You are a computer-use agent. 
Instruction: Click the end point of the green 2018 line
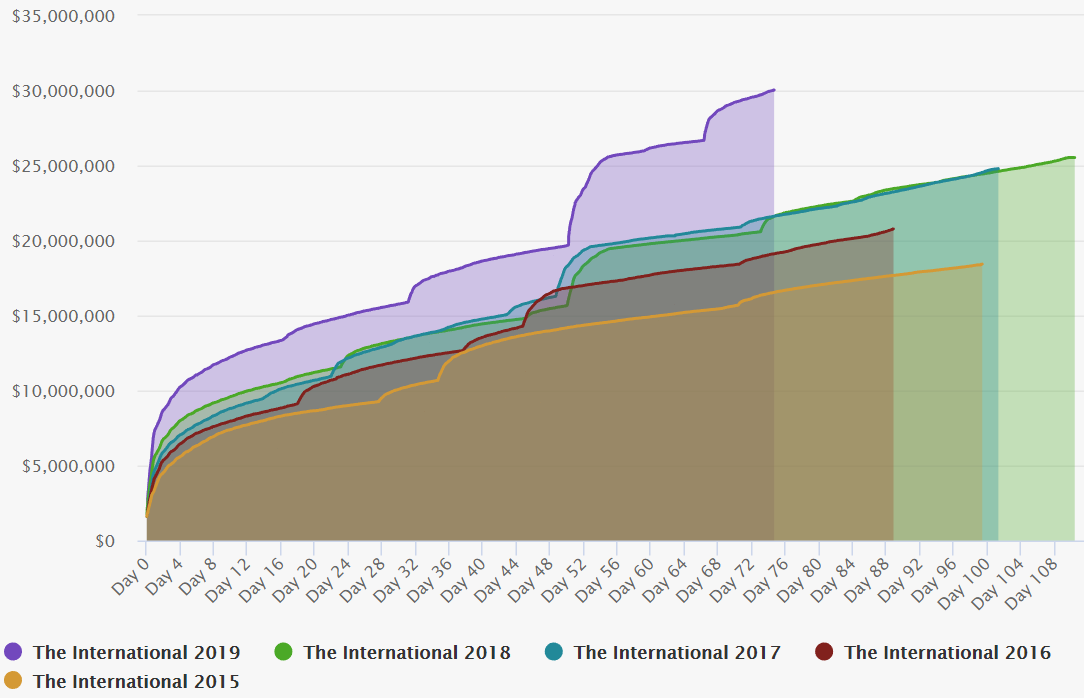pyautogui.click(x=1074, y=157)
